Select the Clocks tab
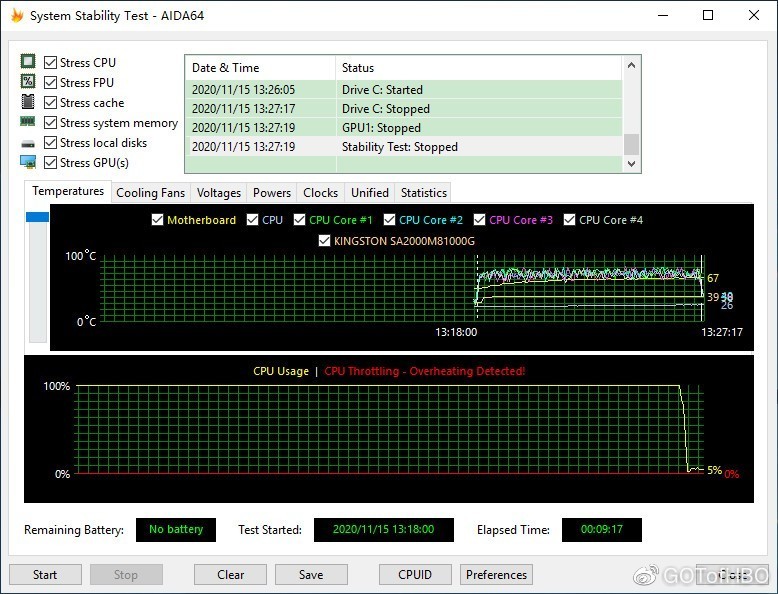This screenshot has width=778, height=594. click(x=320, y=193)
